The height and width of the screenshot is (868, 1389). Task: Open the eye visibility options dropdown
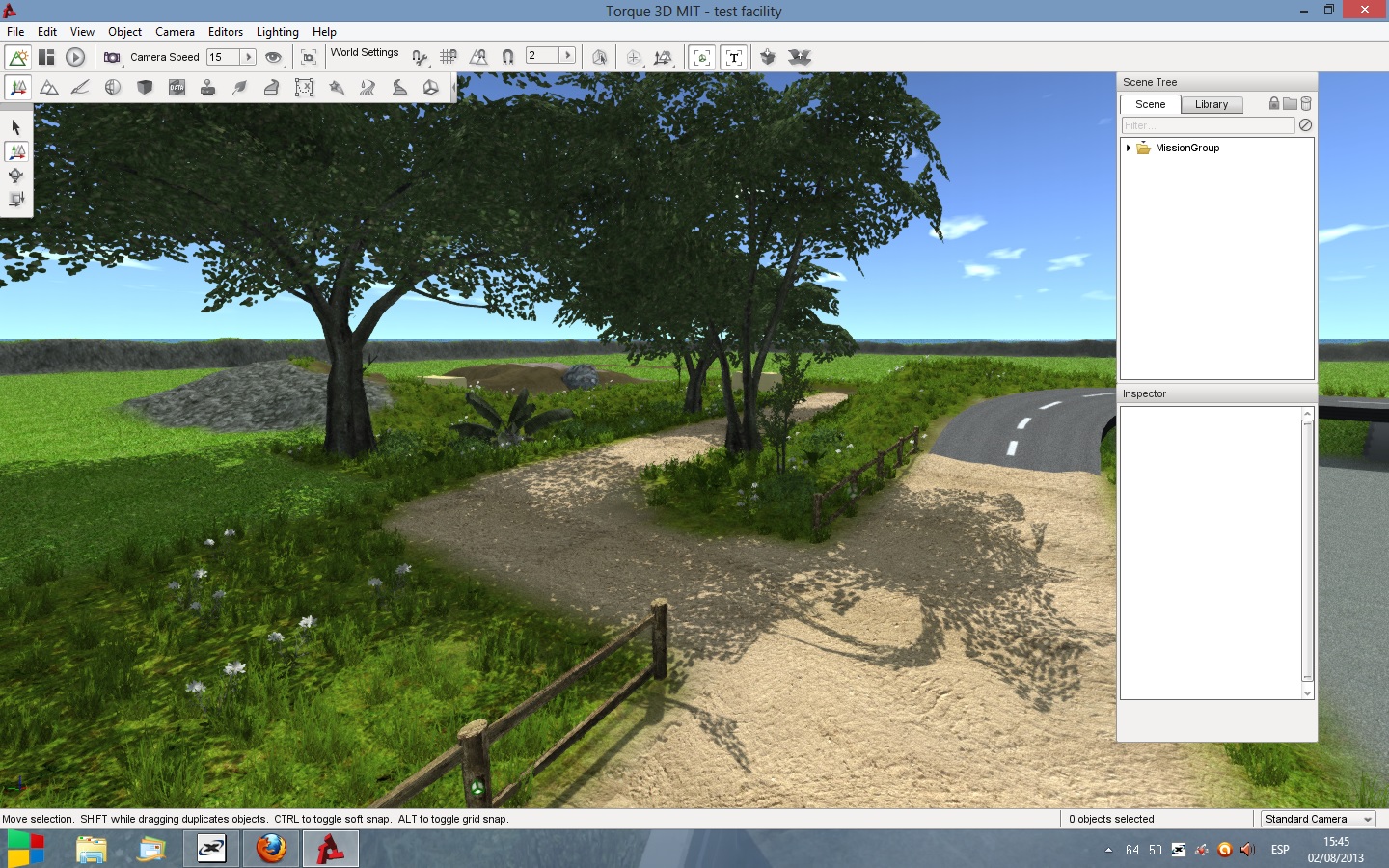[x=274, y=58]
